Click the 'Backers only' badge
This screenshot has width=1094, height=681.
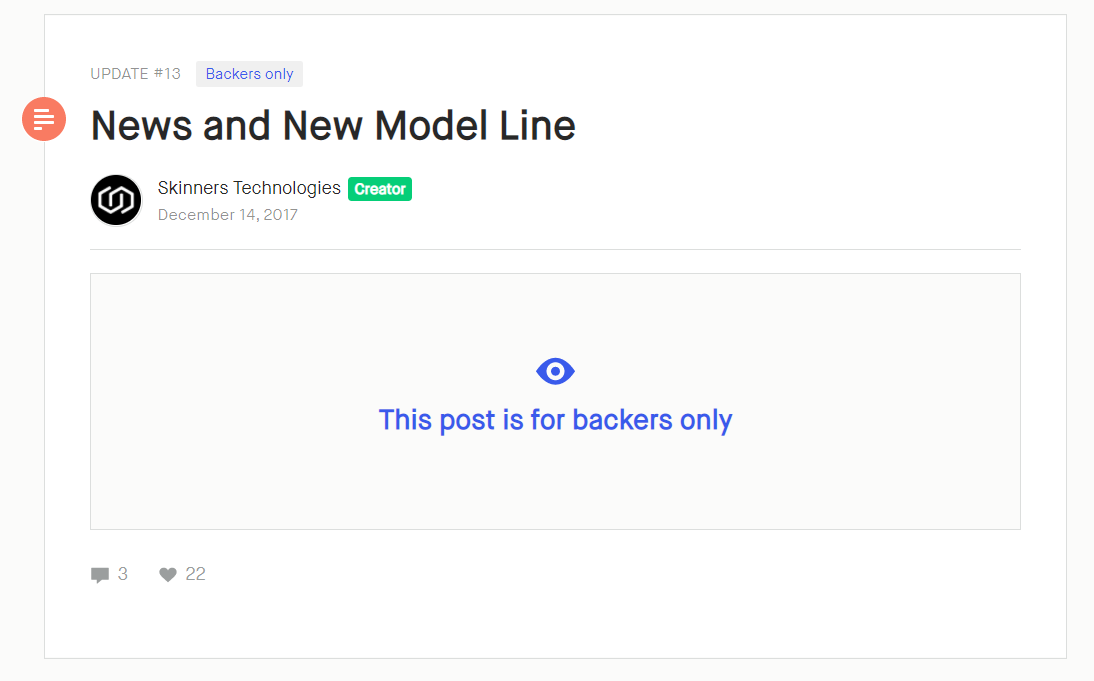(249, 74)
